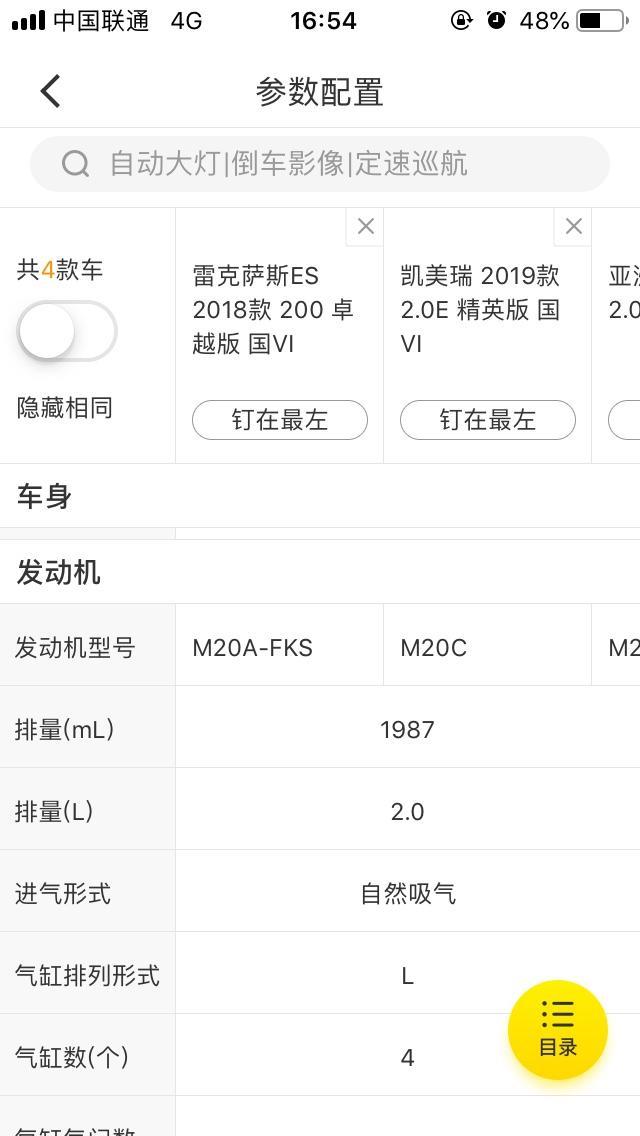Image resolution: width=640 pixels, height=1136 pixels.
Task: Select the 排量(L) row label
Action: click(x=54, y=811)
